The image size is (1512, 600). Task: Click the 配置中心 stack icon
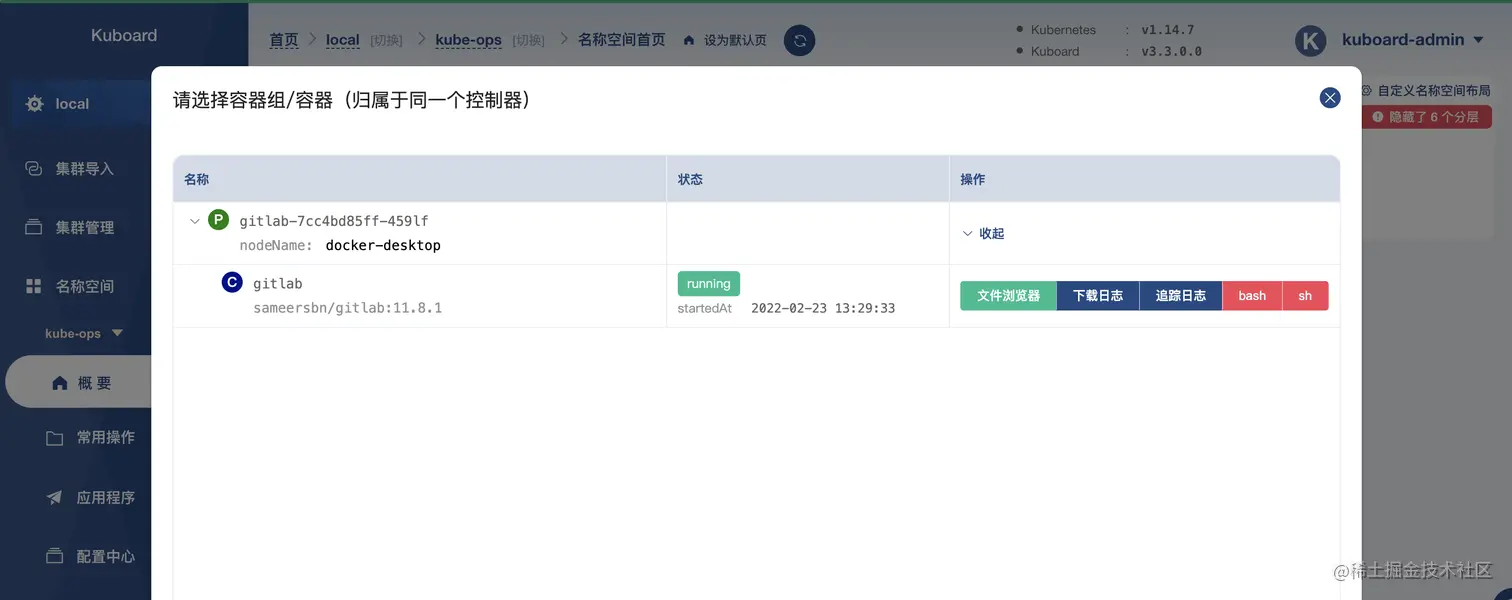pos(55,555)
